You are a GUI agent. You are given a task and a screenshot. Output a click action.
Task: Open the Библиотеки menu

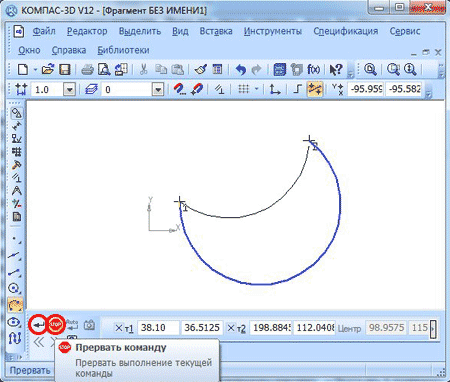tap(123, 50)
